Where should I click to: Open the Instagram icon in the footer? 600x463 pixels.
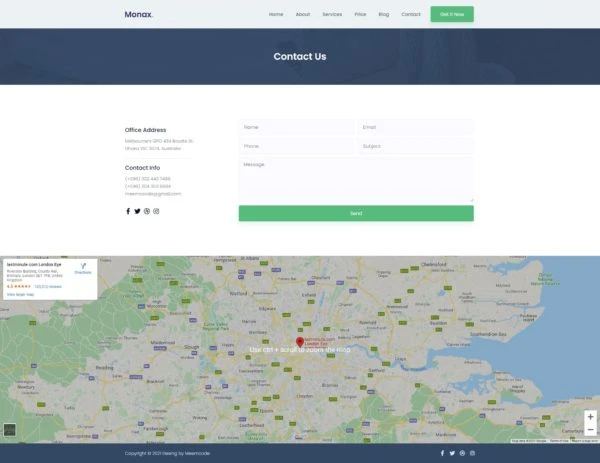click(473, 453)
